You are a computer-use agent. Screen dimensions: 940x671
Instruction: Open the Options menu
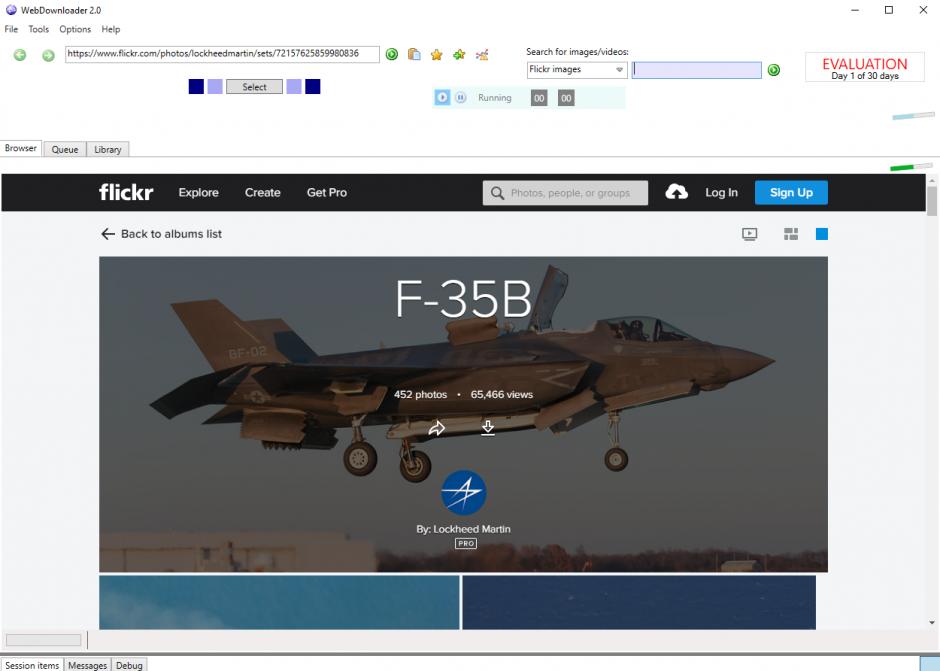[x=75, y=29]
